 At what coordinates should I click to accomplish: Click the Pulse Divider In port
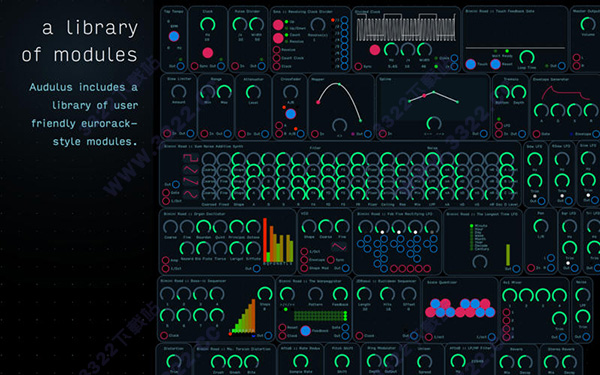pos(235,66)
